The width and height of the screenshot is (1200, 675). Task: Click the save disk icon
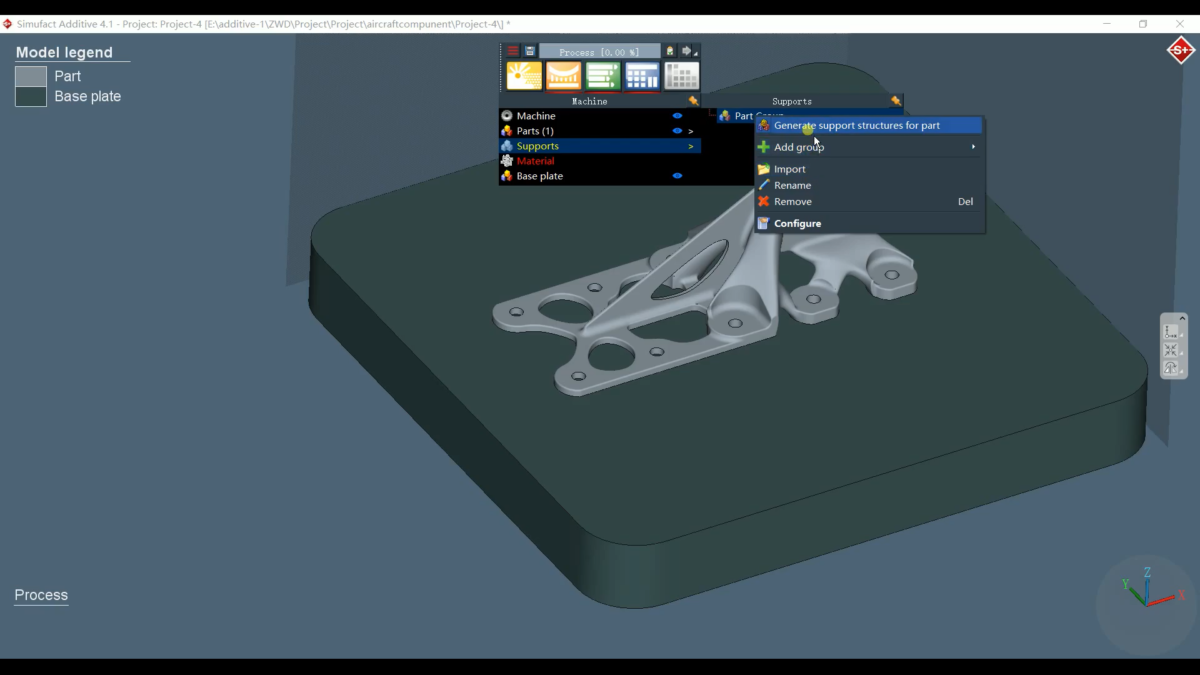[529, 51]
